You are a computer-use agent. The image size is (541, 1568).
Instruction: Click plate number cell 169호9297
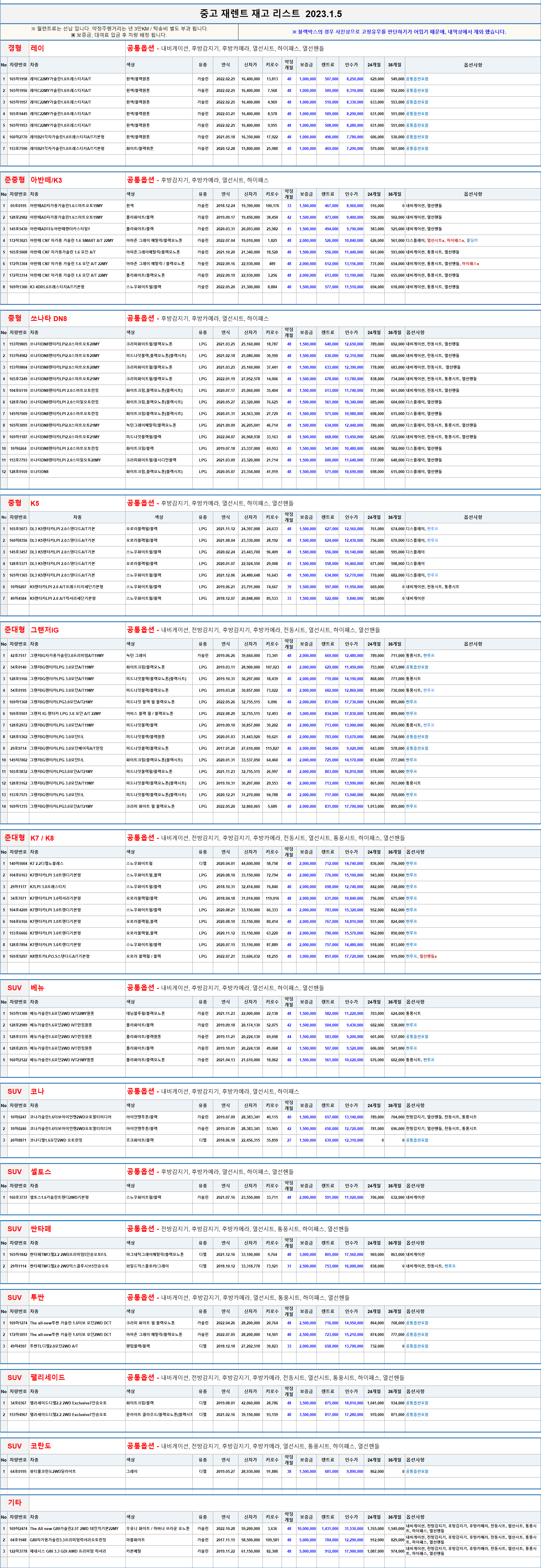click(x=18, y=956)
